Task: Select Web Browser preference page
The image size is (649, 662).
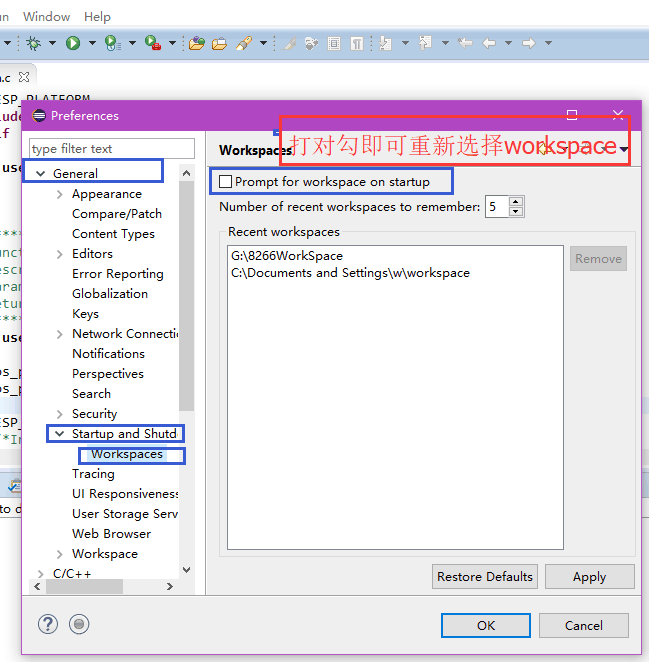Action: pyautogui.click(x=111, y=534)
